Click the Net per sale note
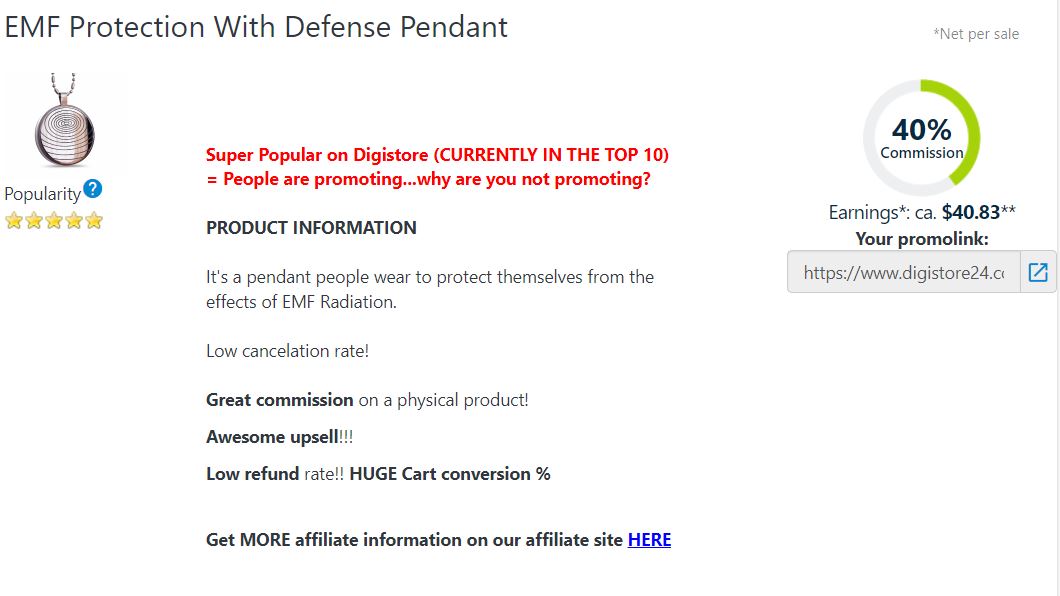 click(x=975, y=34)
